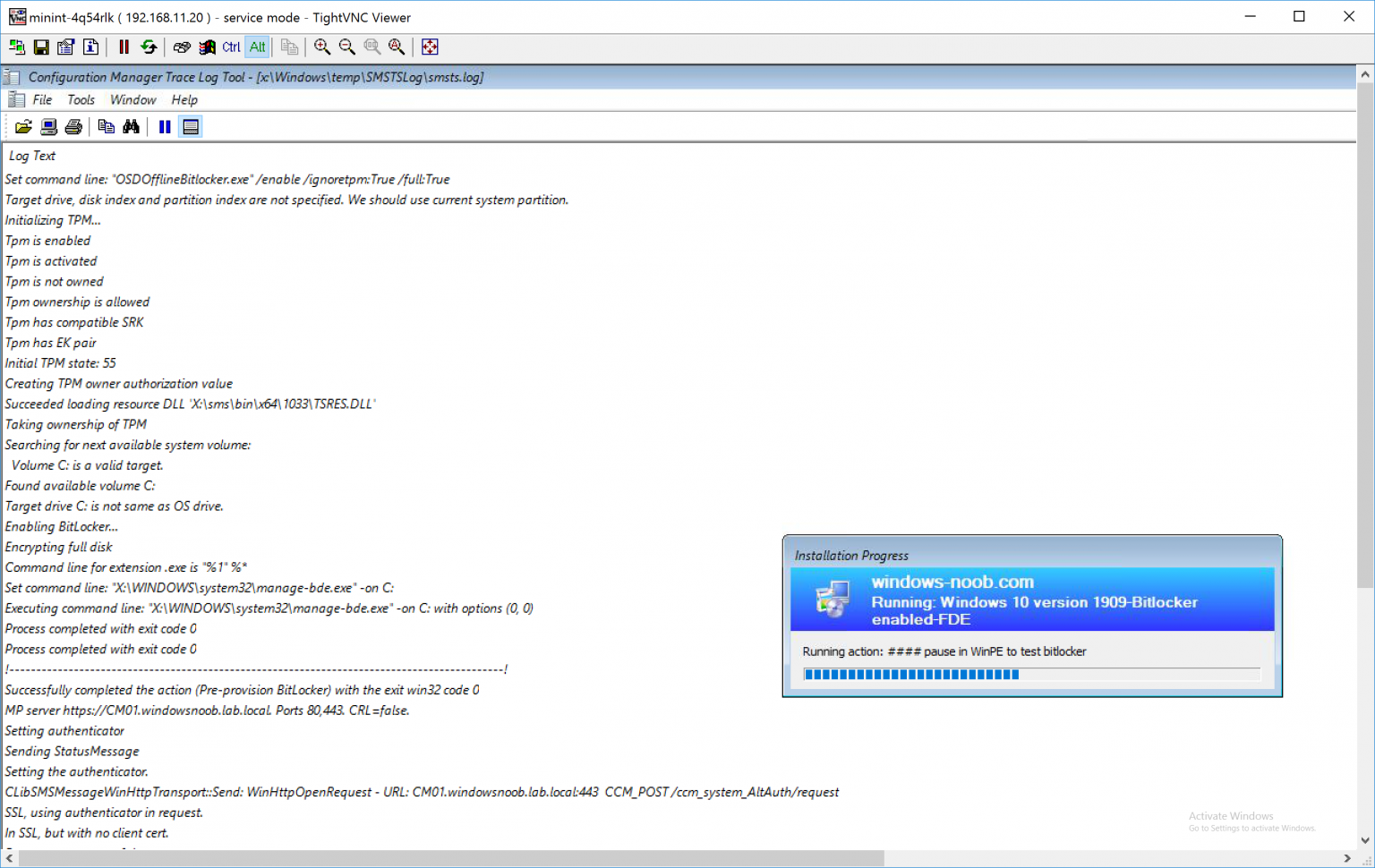Open the Tools menu
The width and height of the screenshot is (1375, 868).
81,100
